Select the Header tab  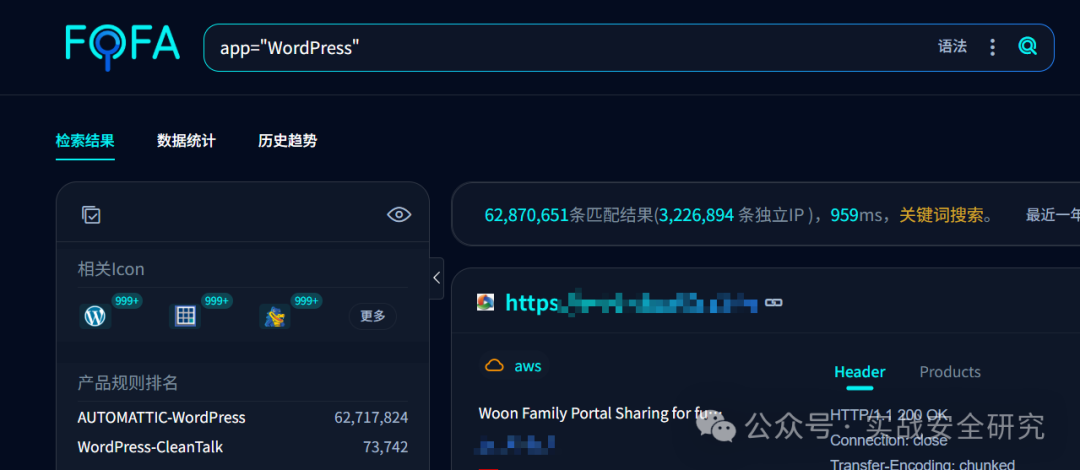pyautogui.click(x=860, y=372)
